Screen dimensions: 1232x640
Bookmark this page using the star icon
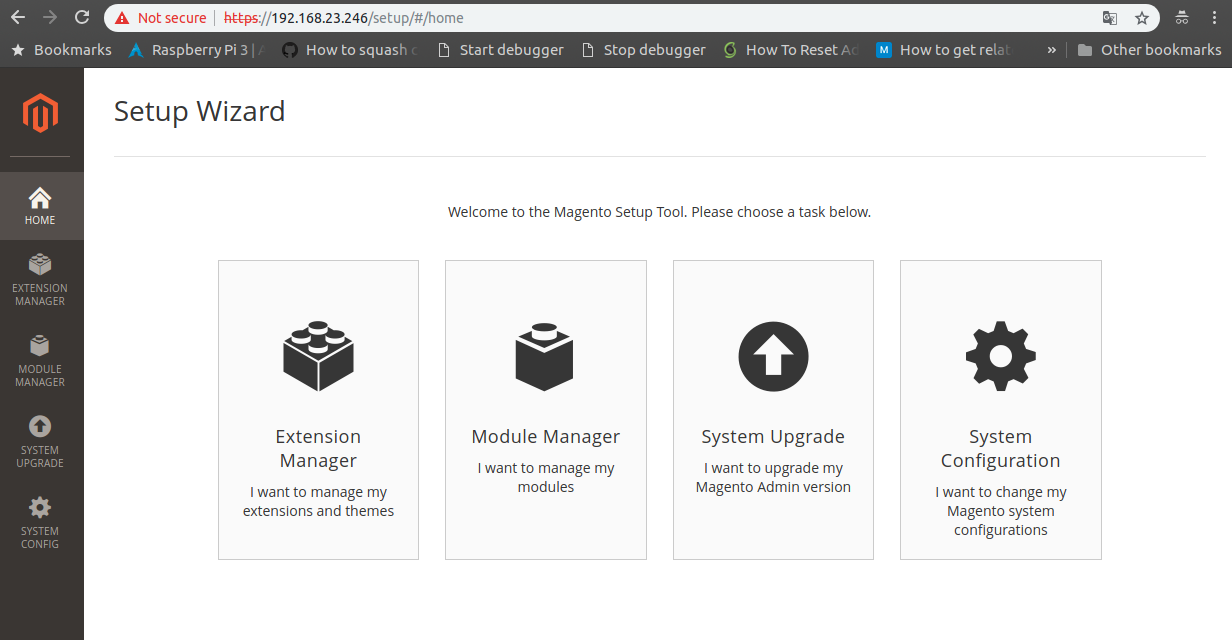(x=1143, y=17)
